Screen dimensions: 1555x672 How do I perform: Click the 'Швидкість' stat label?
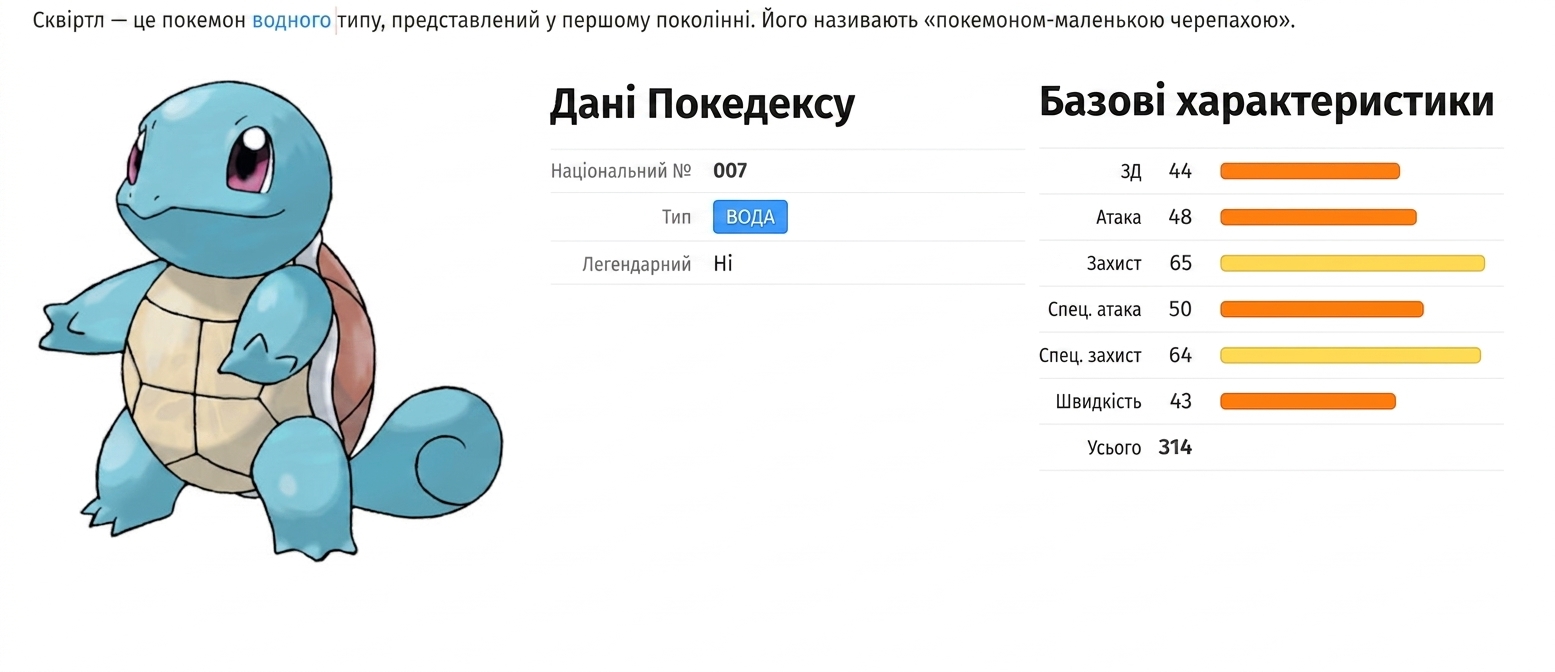coord(1098,402)
